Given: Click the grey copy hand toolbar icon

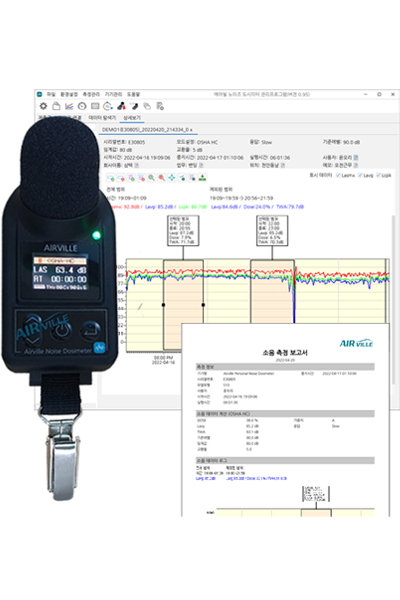Looking at the screenshot, I should 147,106.
